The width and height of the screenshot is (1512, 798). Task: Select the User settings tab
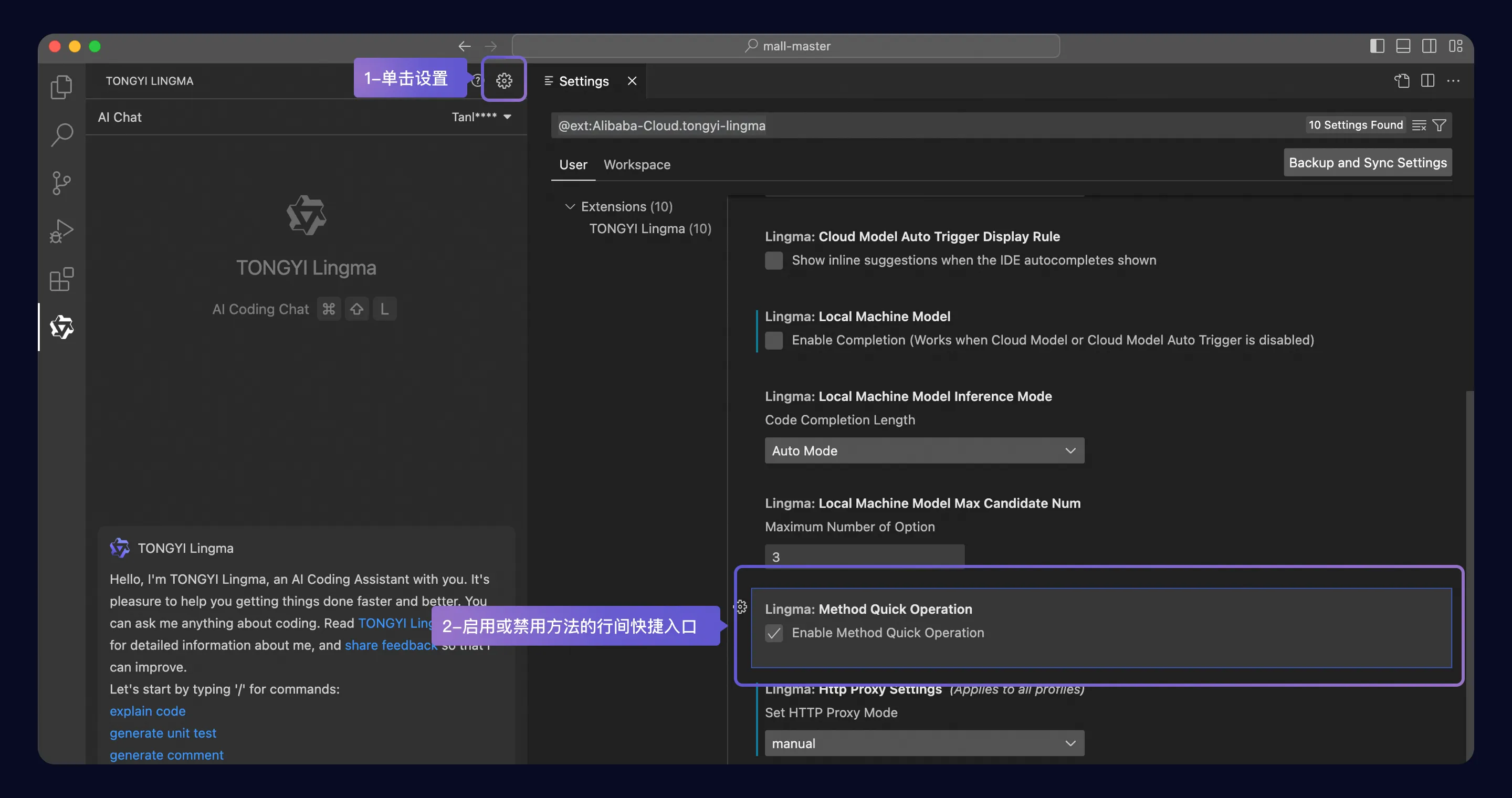tap(573, 164)
